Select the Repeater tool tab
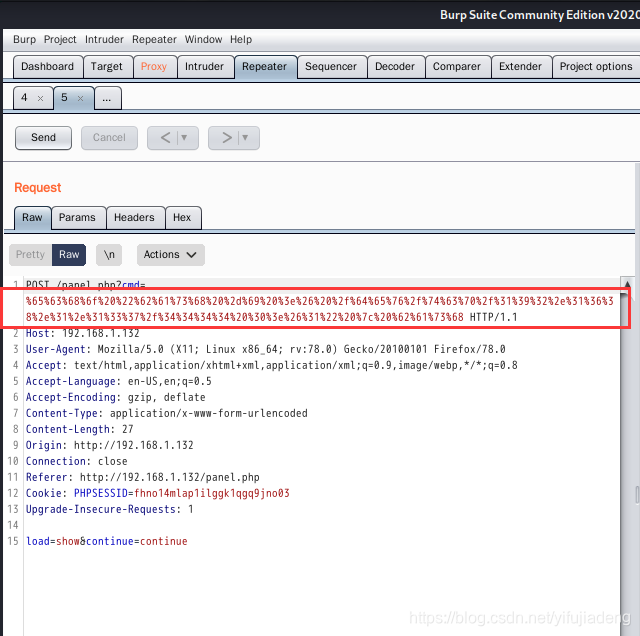The image size is (640, 636). point(265,67)
